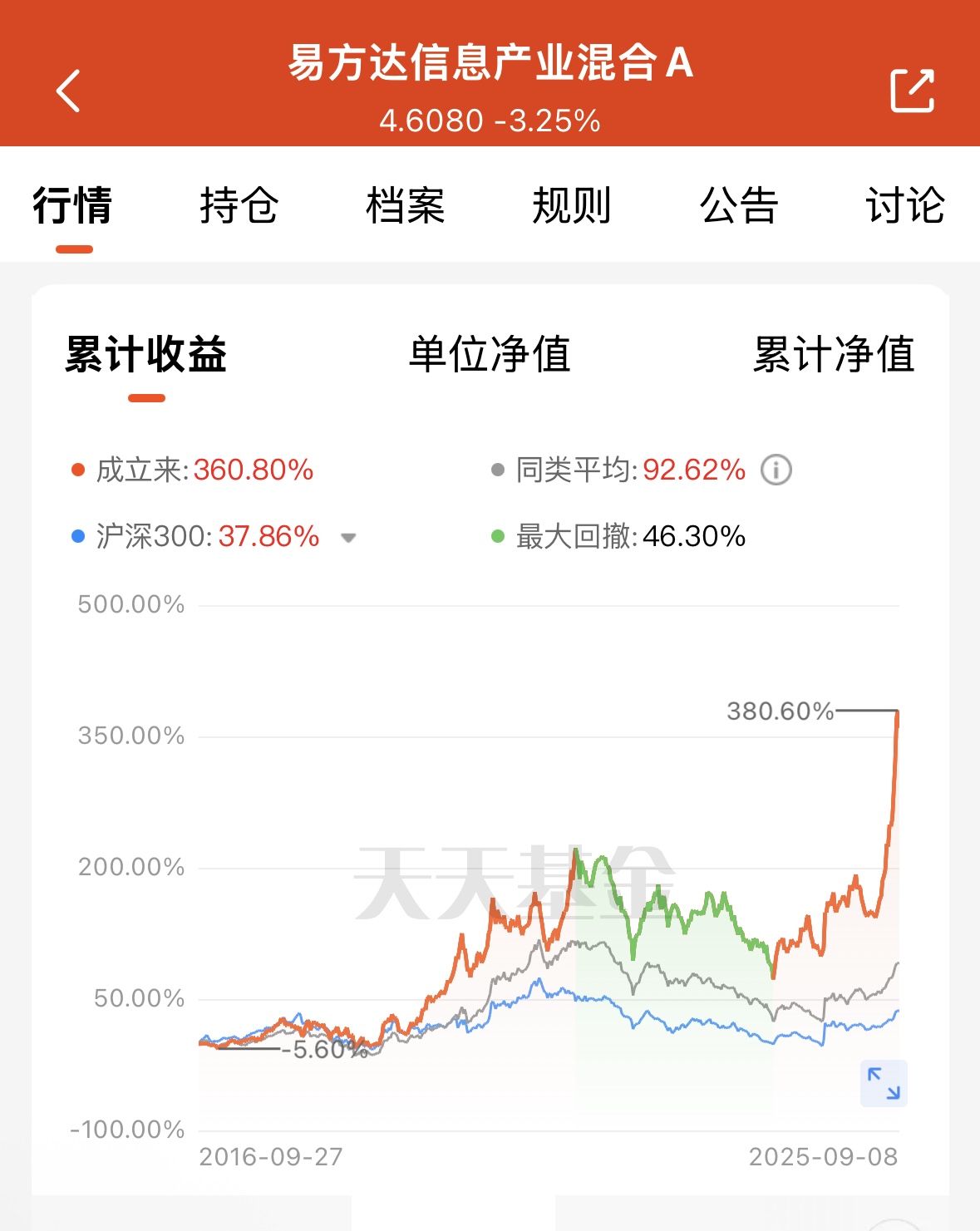Open the 沪深300 benchmark dropdown arrow

[x=348, y=538]
